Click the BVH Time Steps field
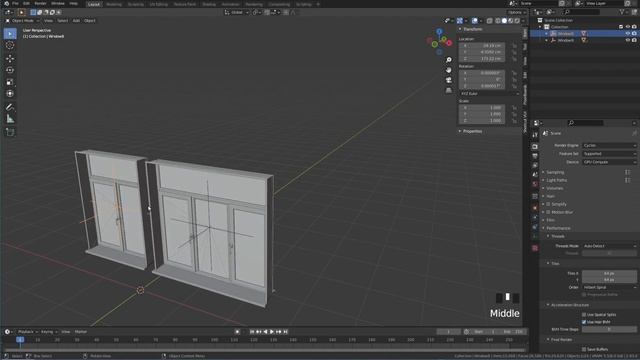640x360 pixels. pyautogui.click(x=609, y=329)
